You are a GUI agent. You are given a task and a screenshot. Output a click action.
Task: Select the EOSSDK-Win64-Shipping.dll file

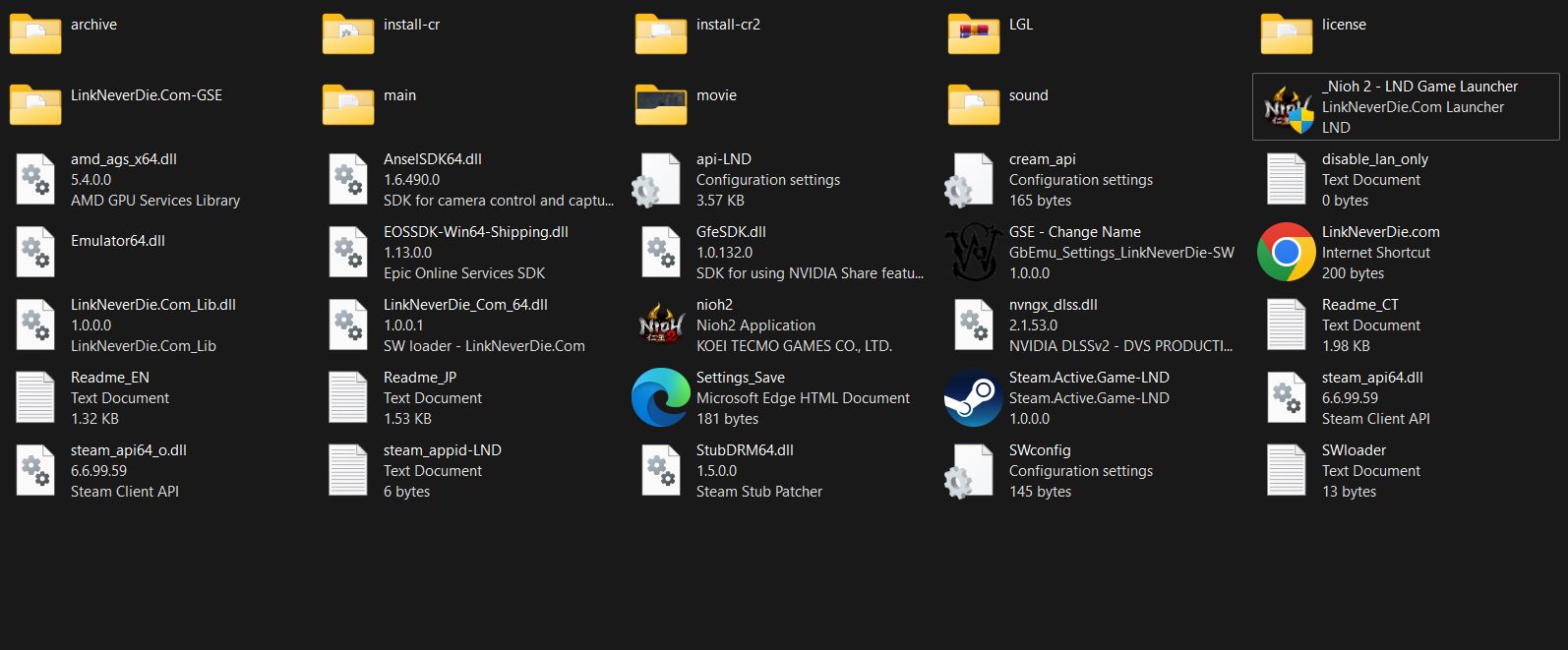[475, 232]
